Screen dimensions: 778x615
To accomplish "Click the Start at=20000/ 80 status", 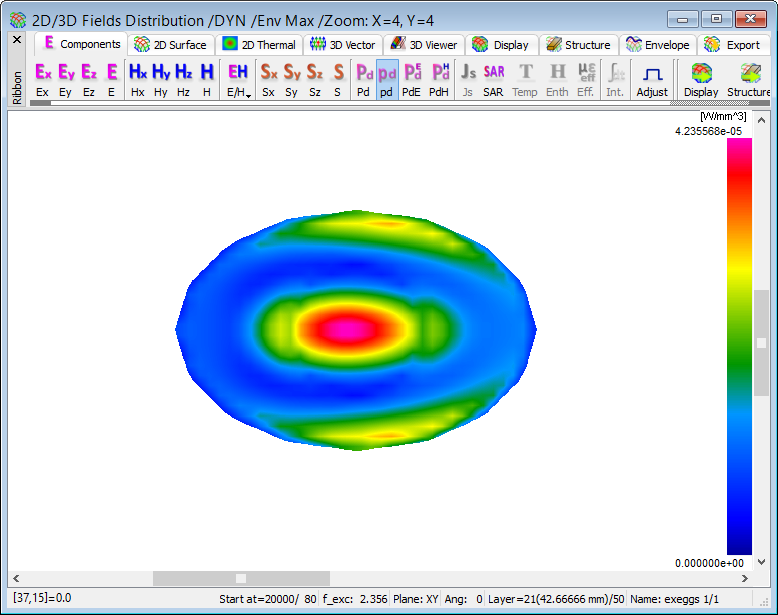I will 267,599.
